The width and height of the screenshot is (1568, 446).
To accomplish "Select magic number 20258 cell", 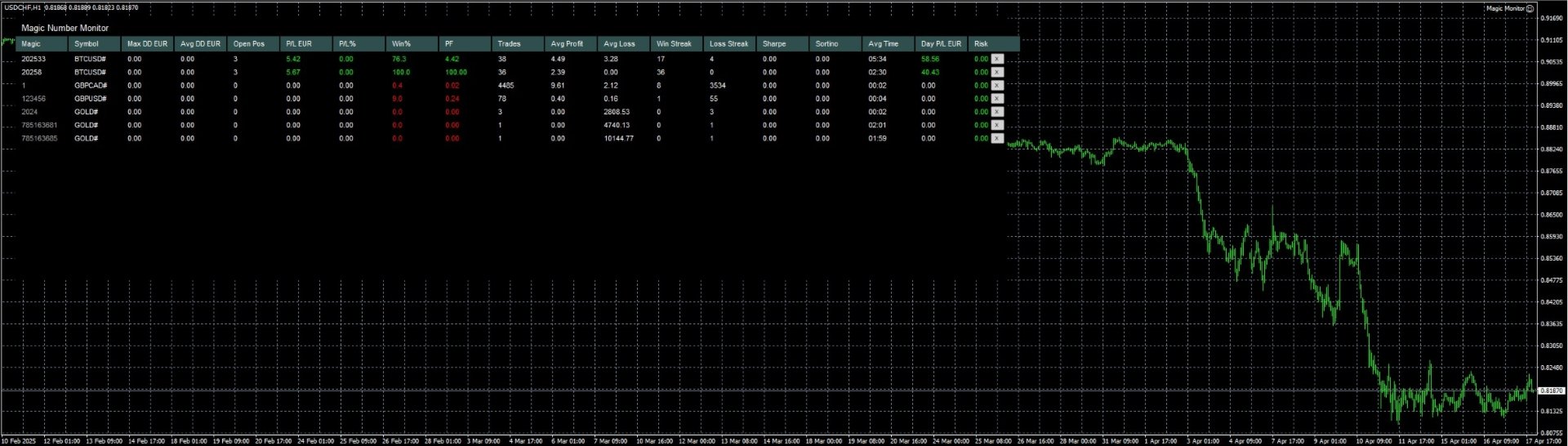I will [x=32, y=72].
